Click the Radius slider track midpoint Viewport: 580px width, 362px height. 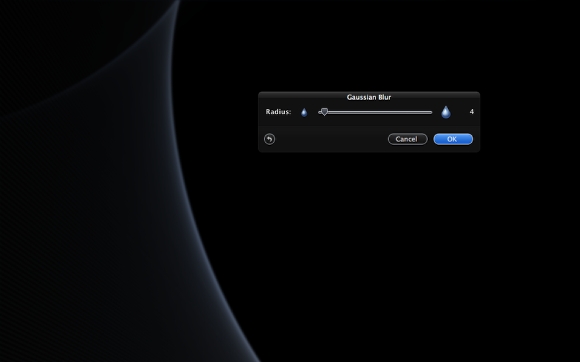375,112
